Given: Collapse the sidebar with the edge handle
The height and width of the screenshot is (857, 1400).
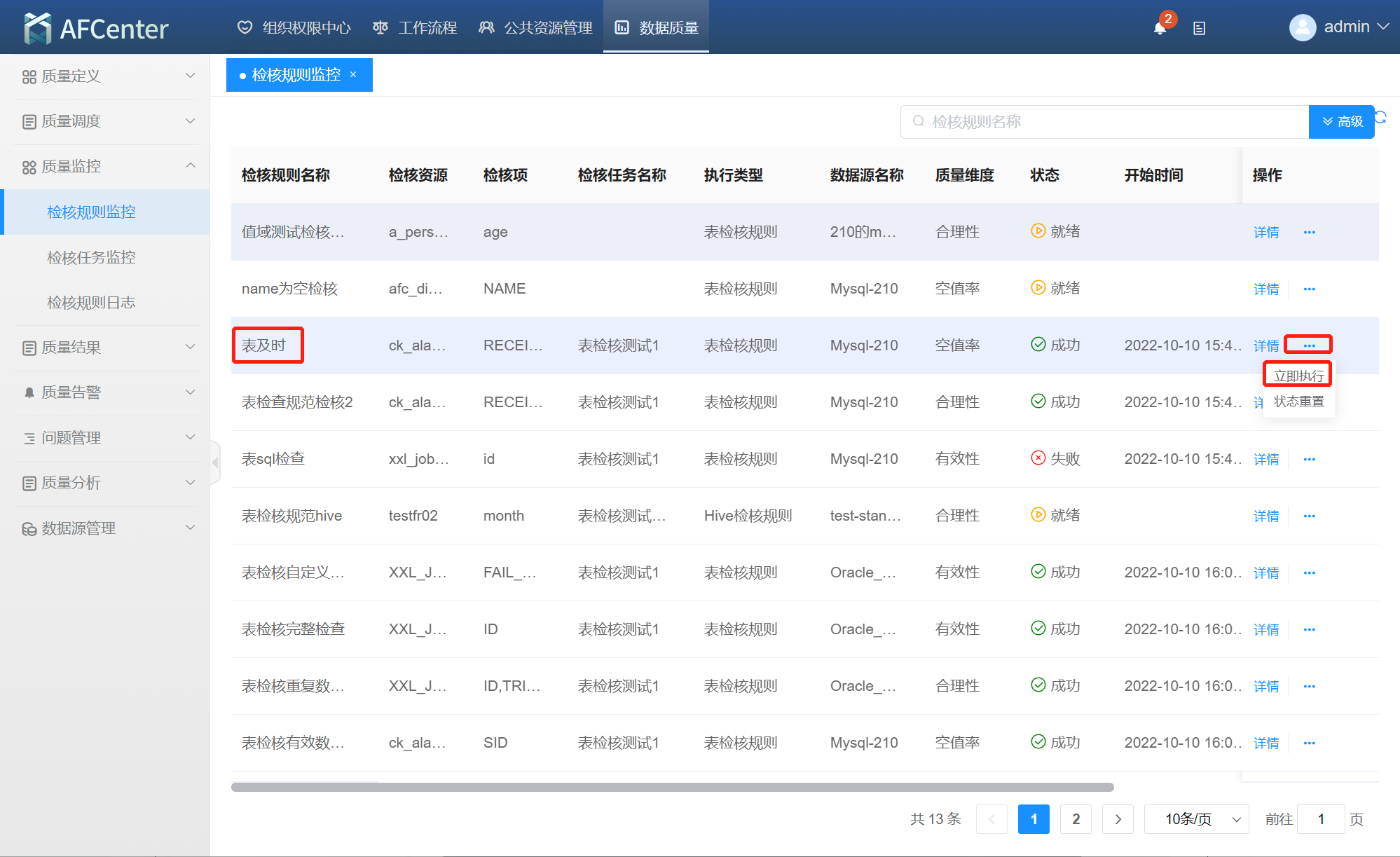Looking at the screenshot, I should (215, 462).
